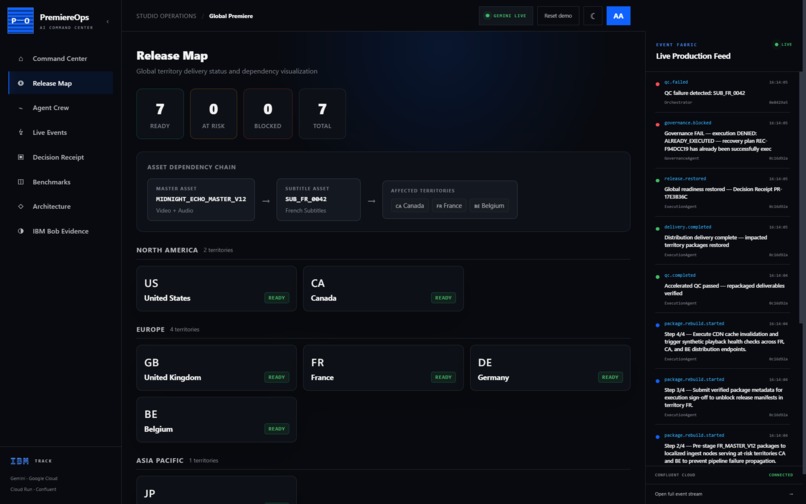Click the Belgium affected territory chip
Image resolution: width=806 pixels, height=504 pixels.
coord(489,206)
